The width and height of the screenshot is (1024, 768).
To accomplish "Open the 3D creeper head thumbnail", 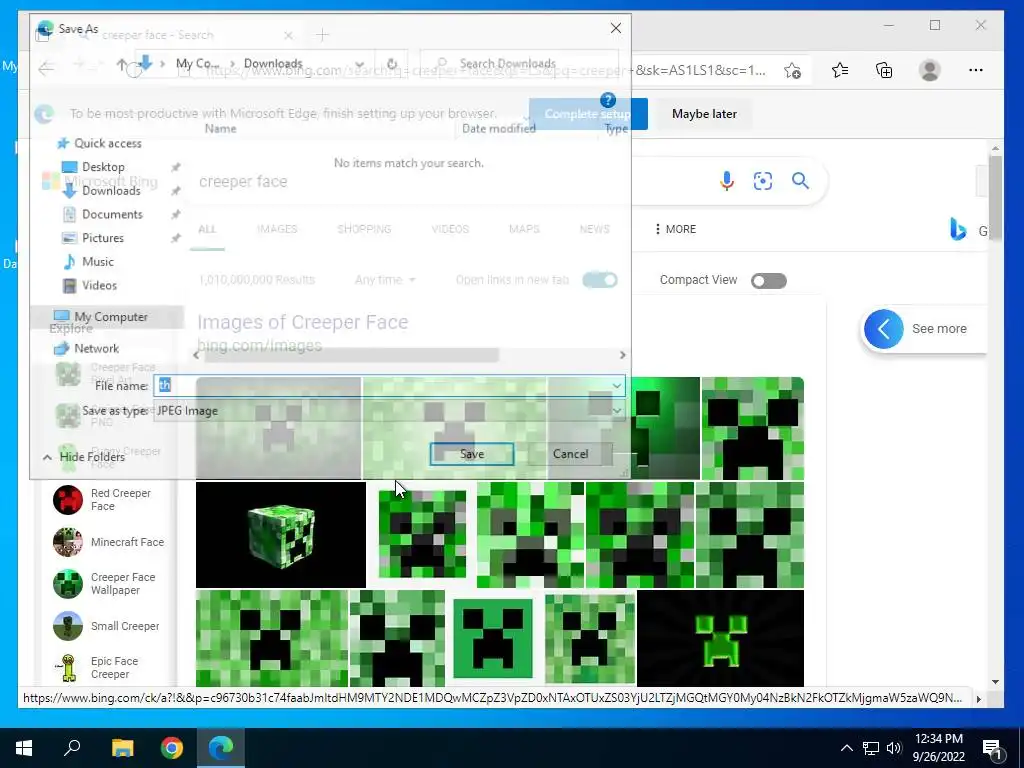I will click(x=281, y=535).
